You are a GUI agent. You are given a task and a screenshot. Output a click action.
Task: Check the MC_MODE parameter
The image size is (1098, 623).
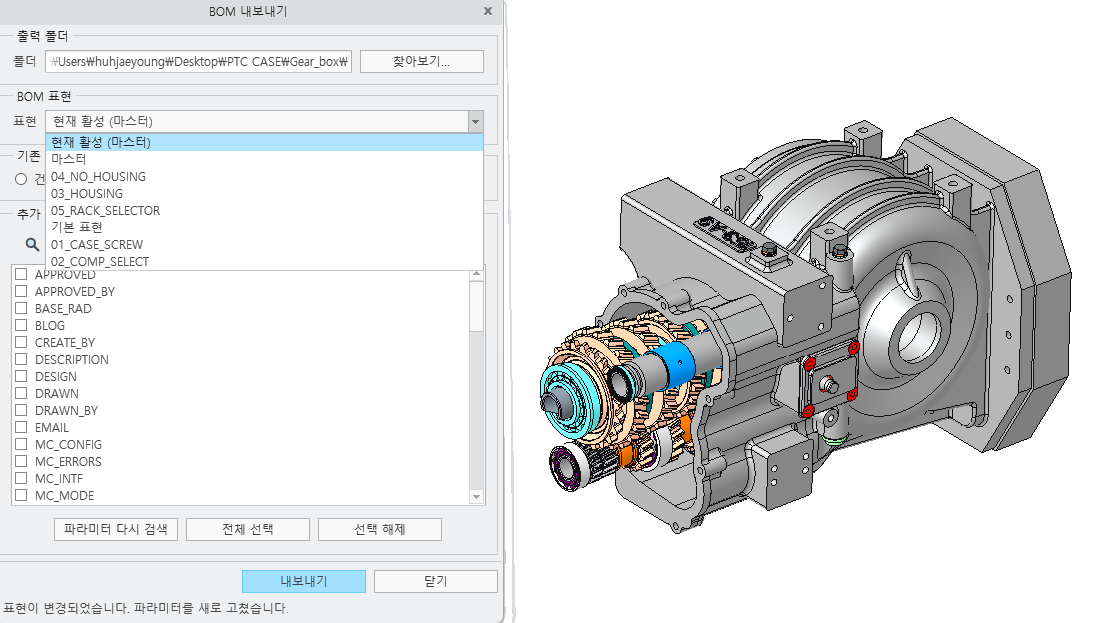point(21,496)
